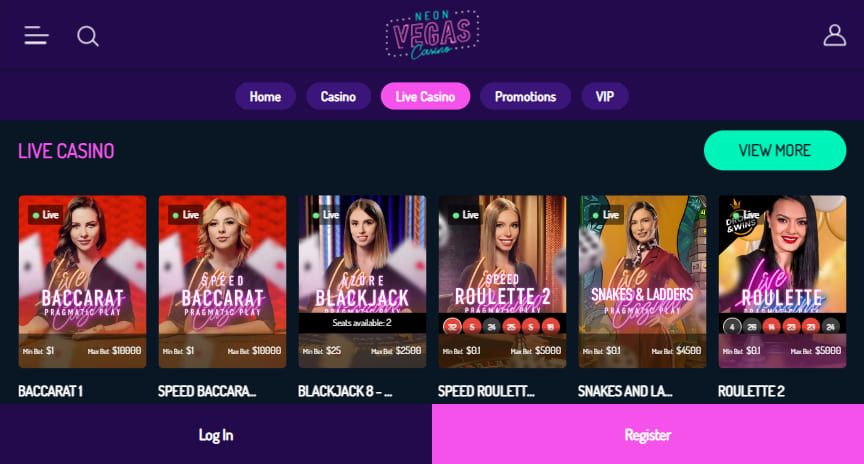Click the pink Register button

pos(648,435)
